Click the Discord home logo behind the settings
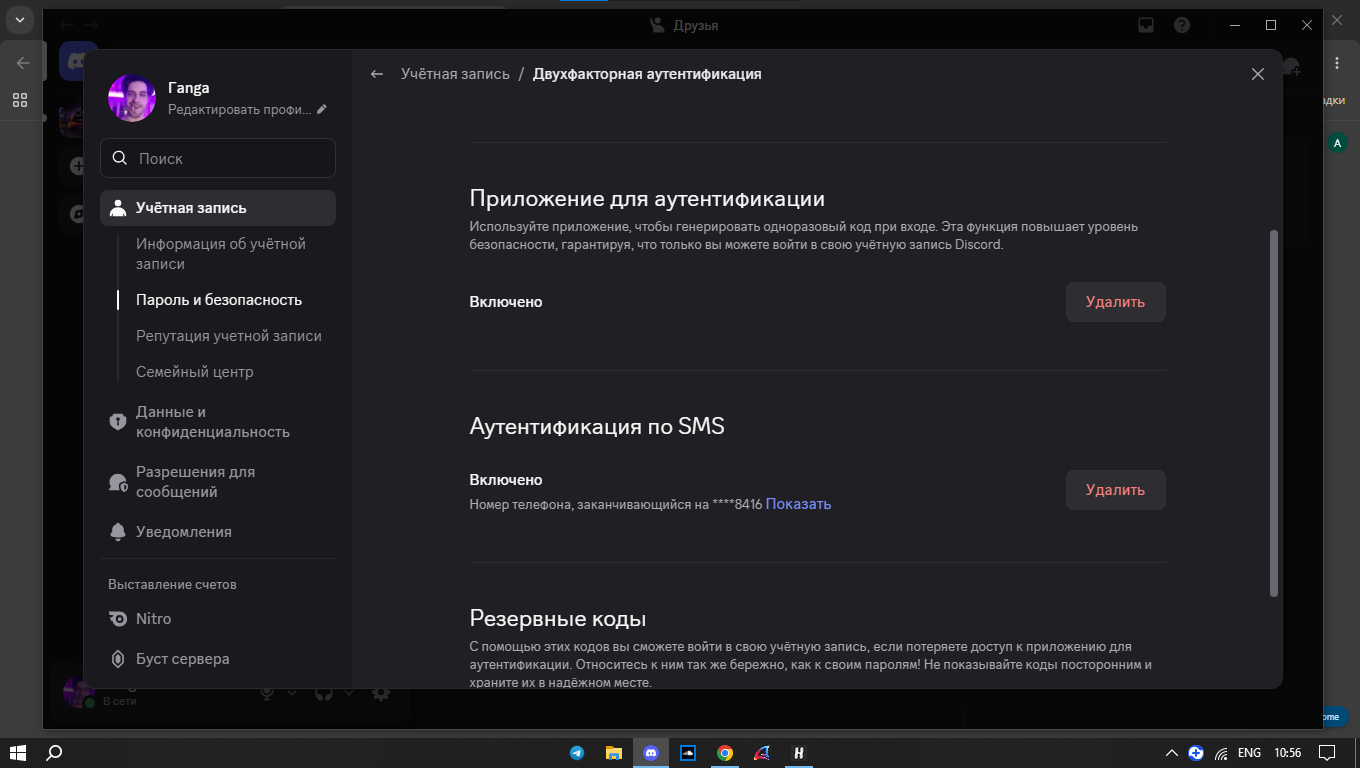This screenshot has height=768, width=1360. click(76, 62)
